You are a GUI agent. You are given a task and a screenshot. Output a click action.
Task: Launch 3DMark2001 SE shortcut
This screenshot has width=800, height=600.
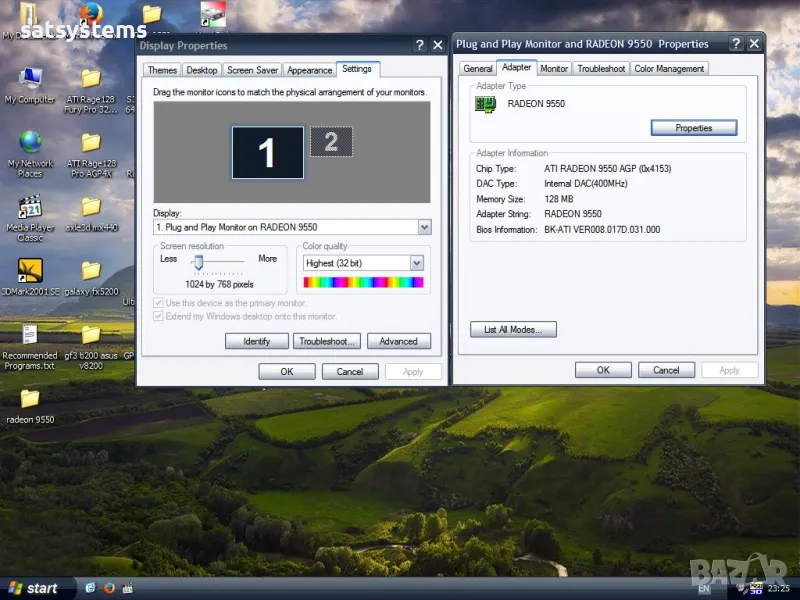coord(30,271)
